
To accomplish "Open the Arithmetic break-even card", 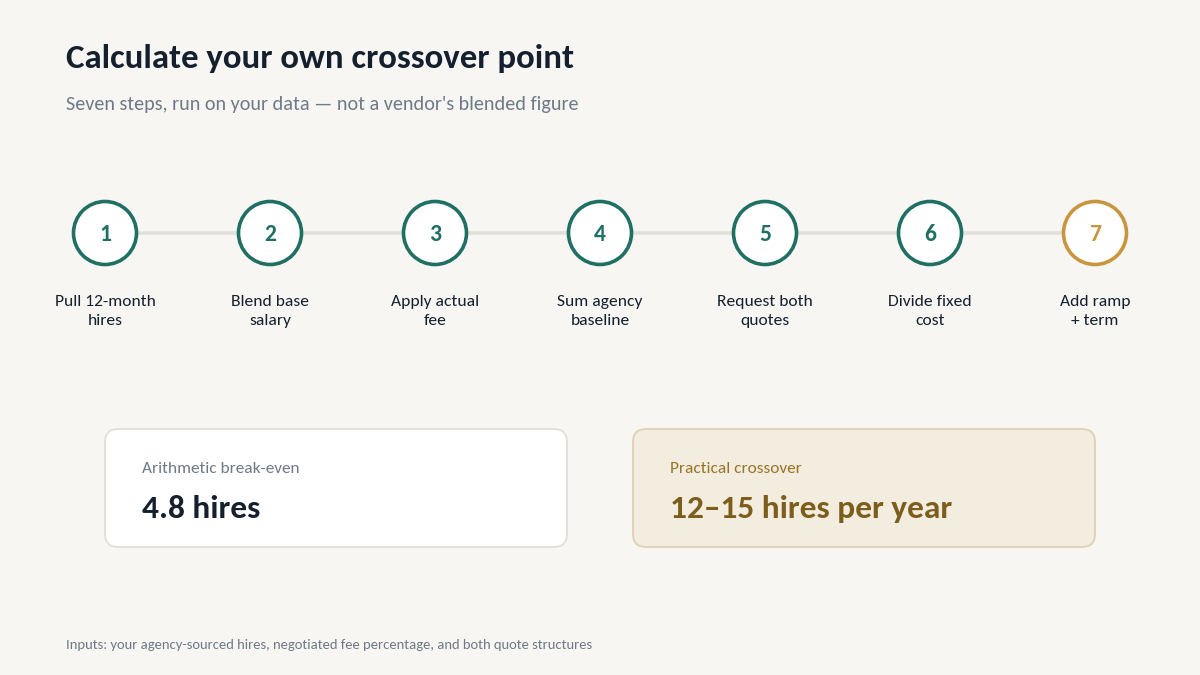I will click(x=336, y=488).
